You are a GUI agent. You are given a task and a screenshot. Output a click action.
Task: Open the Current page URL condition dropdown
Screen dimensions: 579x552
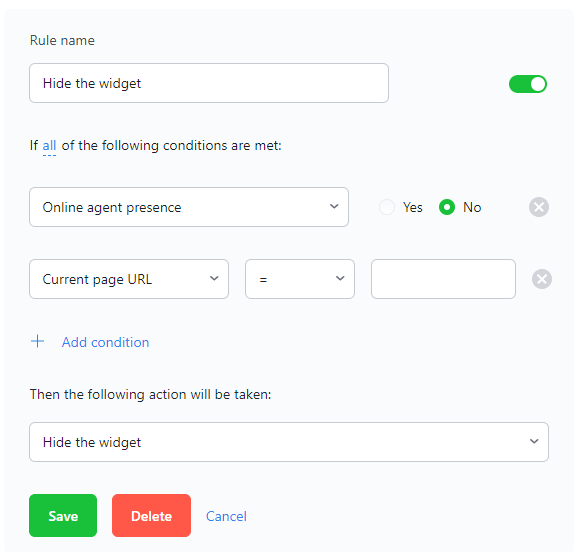(129, 279)
